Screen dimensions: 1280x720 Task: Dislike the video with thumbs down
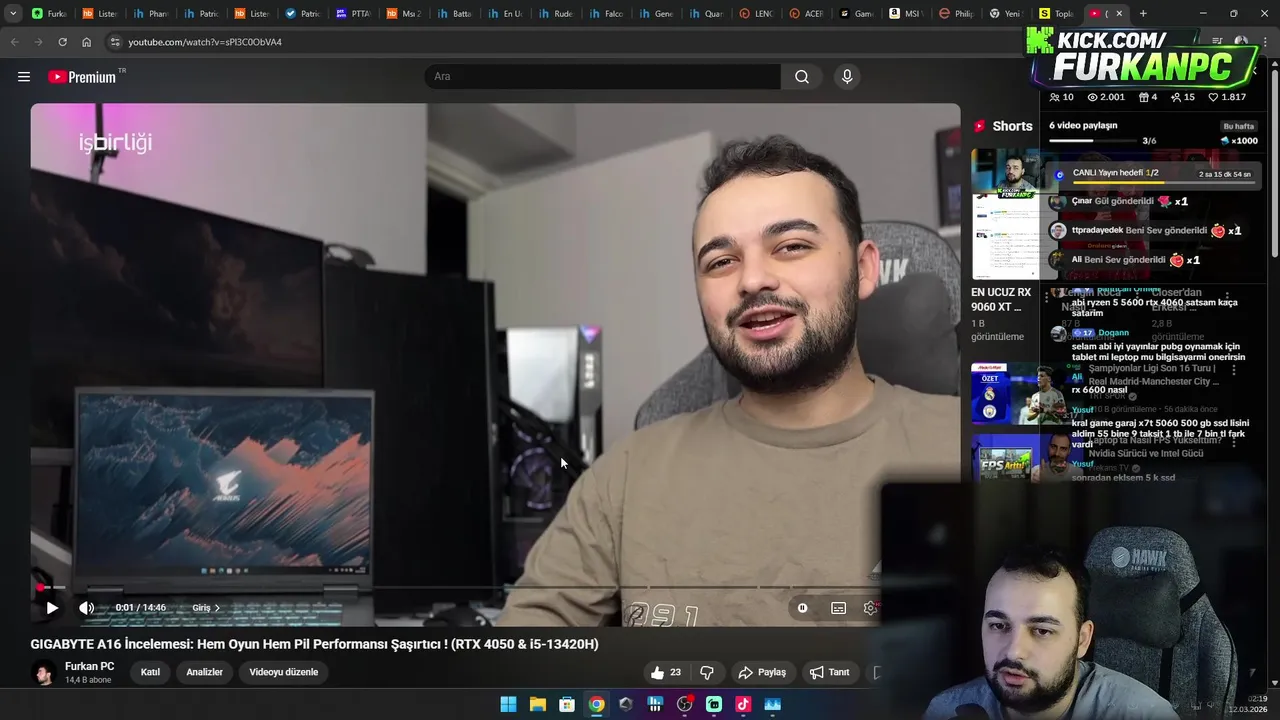tap(707, 672)
